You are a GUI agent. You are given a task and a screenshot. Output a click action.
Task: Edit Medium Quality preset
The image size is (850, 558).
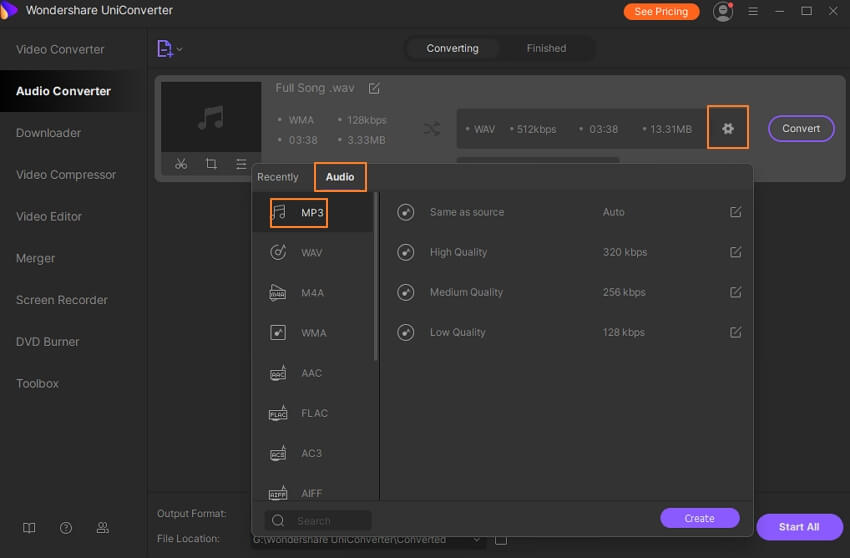tap(735, 292)
